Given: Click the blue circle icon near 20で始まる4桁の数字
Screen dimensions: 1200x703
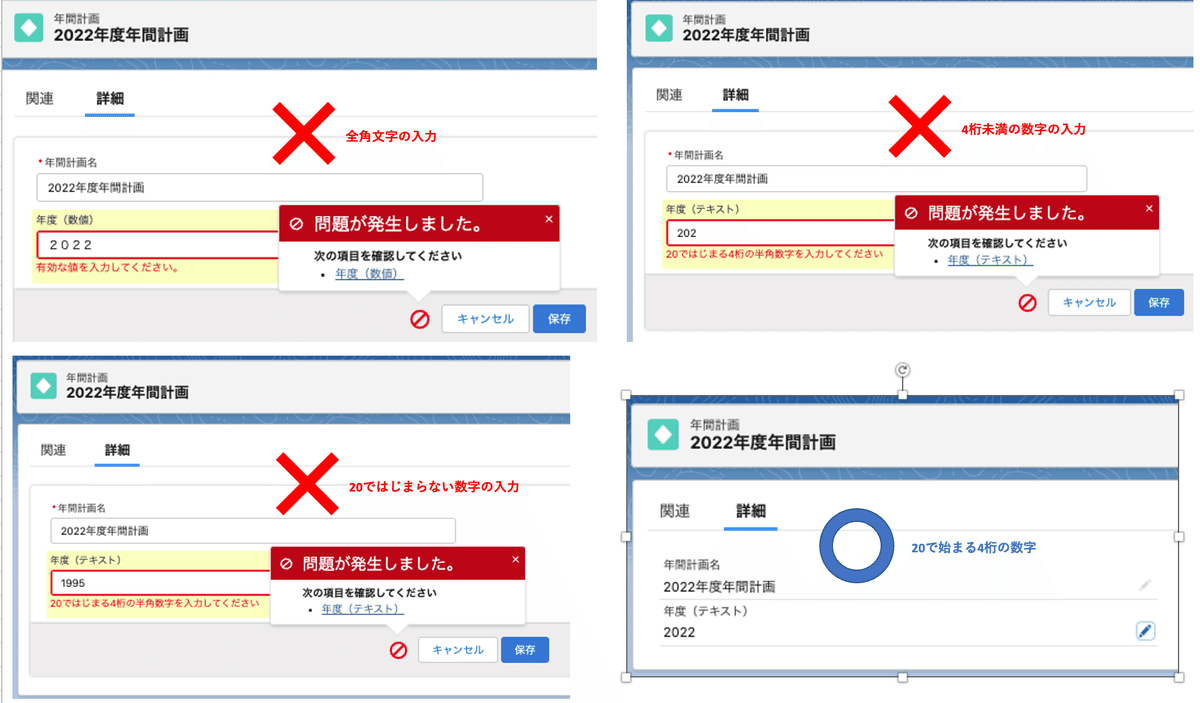Looking at the screenshot, I should (x=856, y=546).
